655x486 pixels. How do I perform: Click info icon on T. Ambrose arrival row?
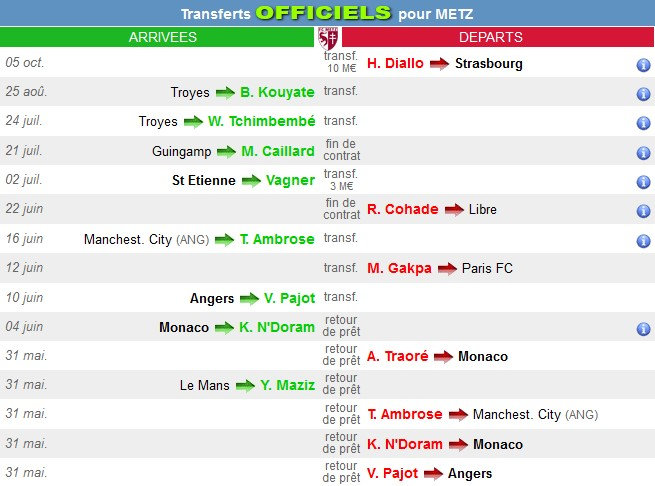643,241
